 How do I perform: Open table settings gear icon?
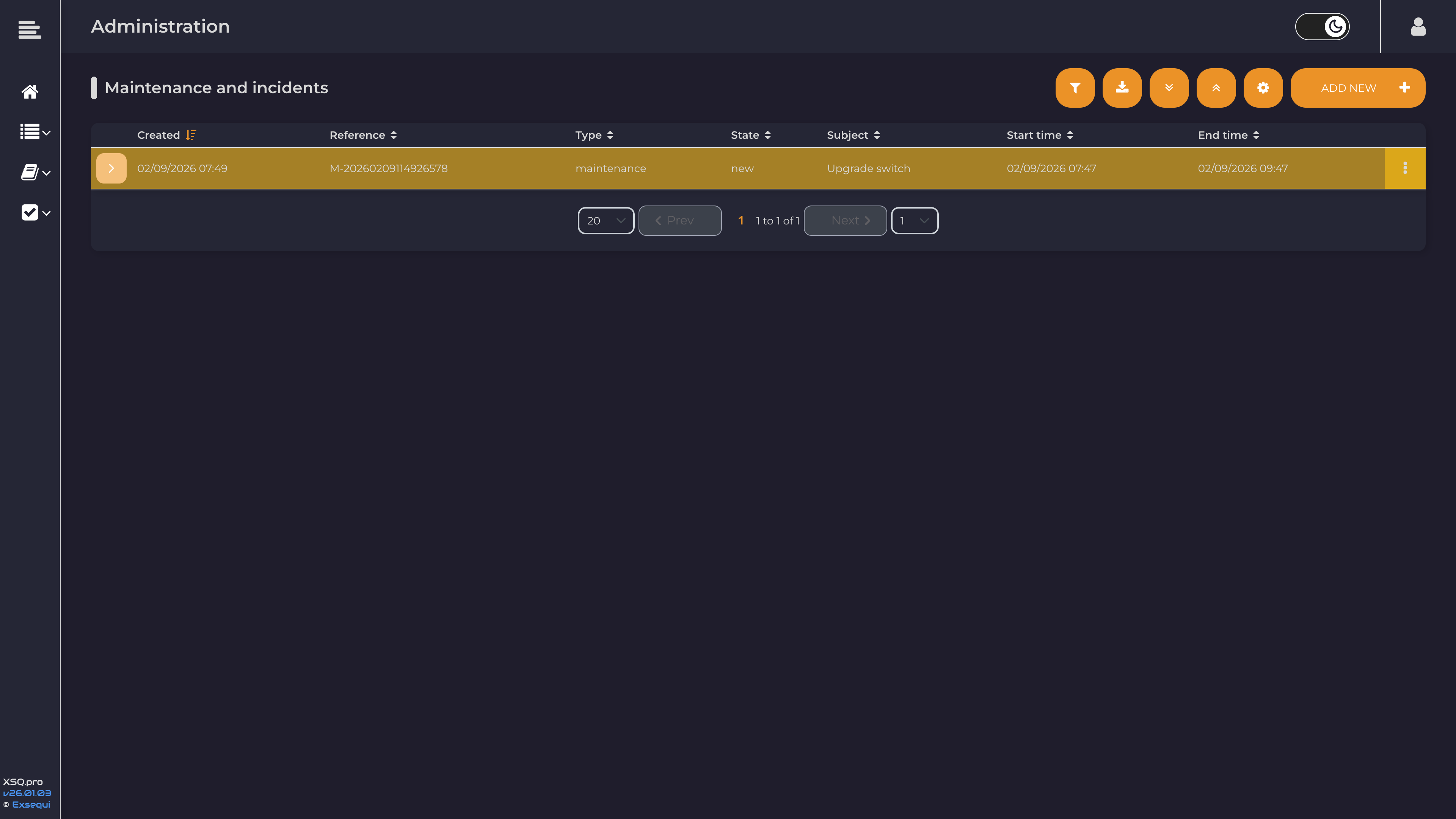[x=1263, y=88]
